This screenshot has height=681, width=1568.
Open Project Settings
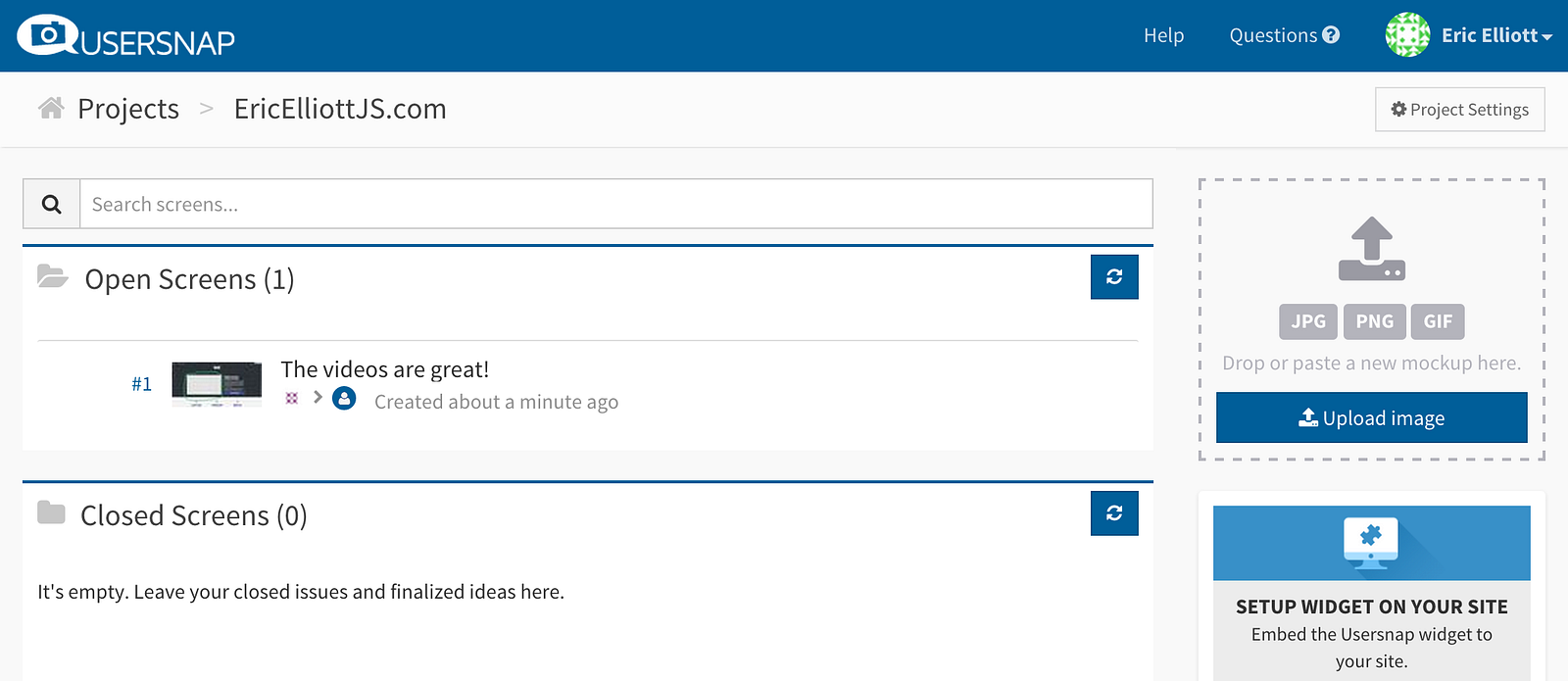pyautogui.click(x=1459, y=110)
